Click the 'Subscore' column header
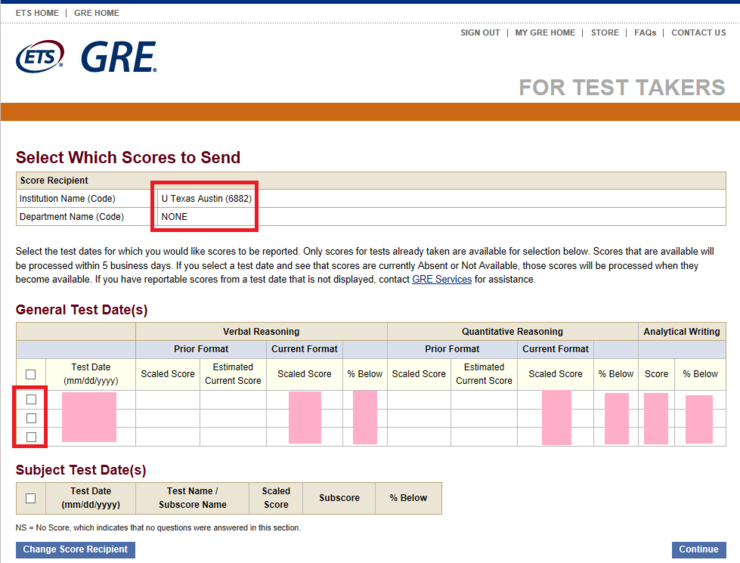 click(x=339, y=498)
